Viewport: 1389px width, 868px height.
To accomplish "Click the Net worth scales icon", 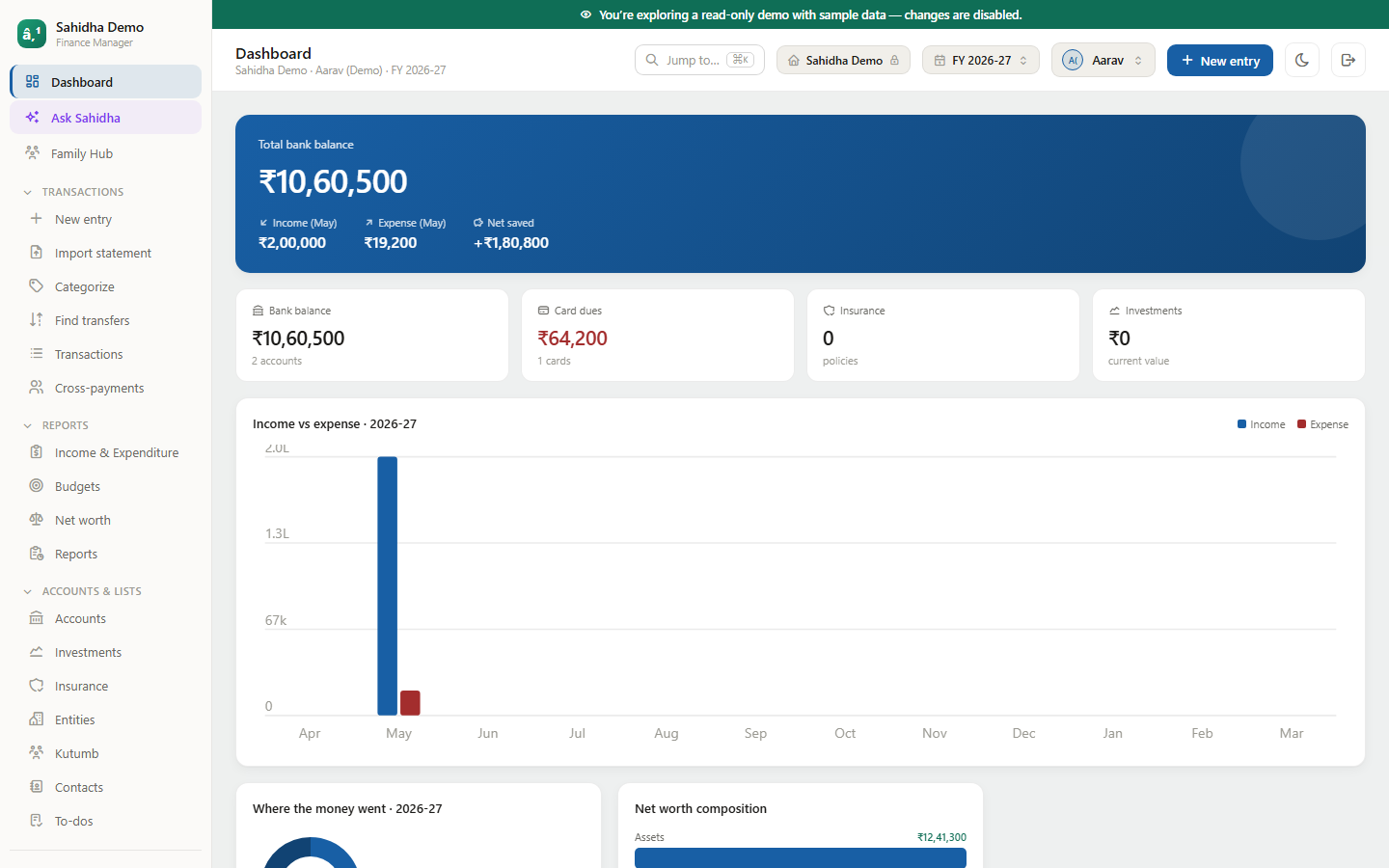I will point(37,520).
